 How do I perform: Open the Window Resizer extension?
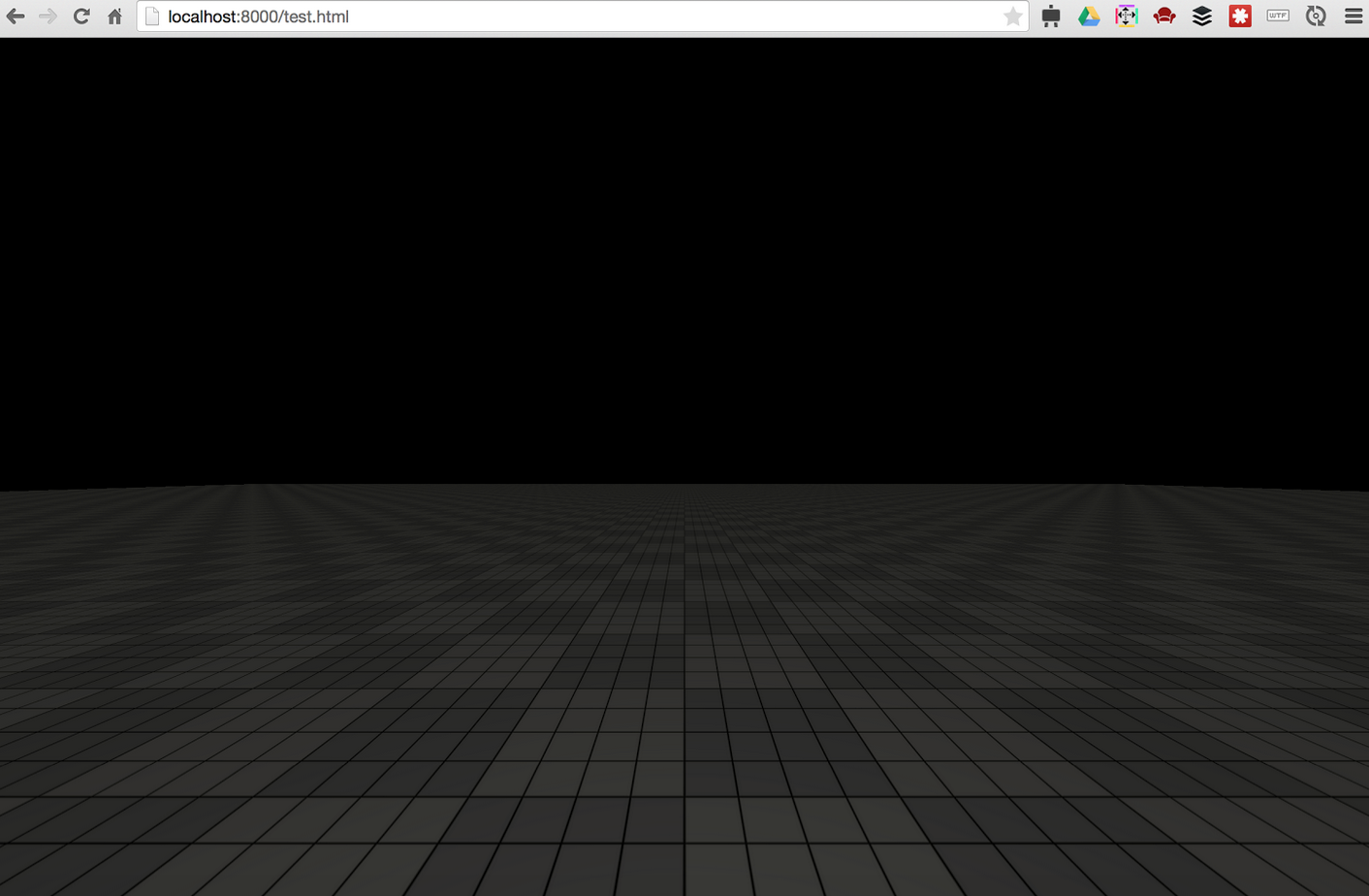point(1126,16)
